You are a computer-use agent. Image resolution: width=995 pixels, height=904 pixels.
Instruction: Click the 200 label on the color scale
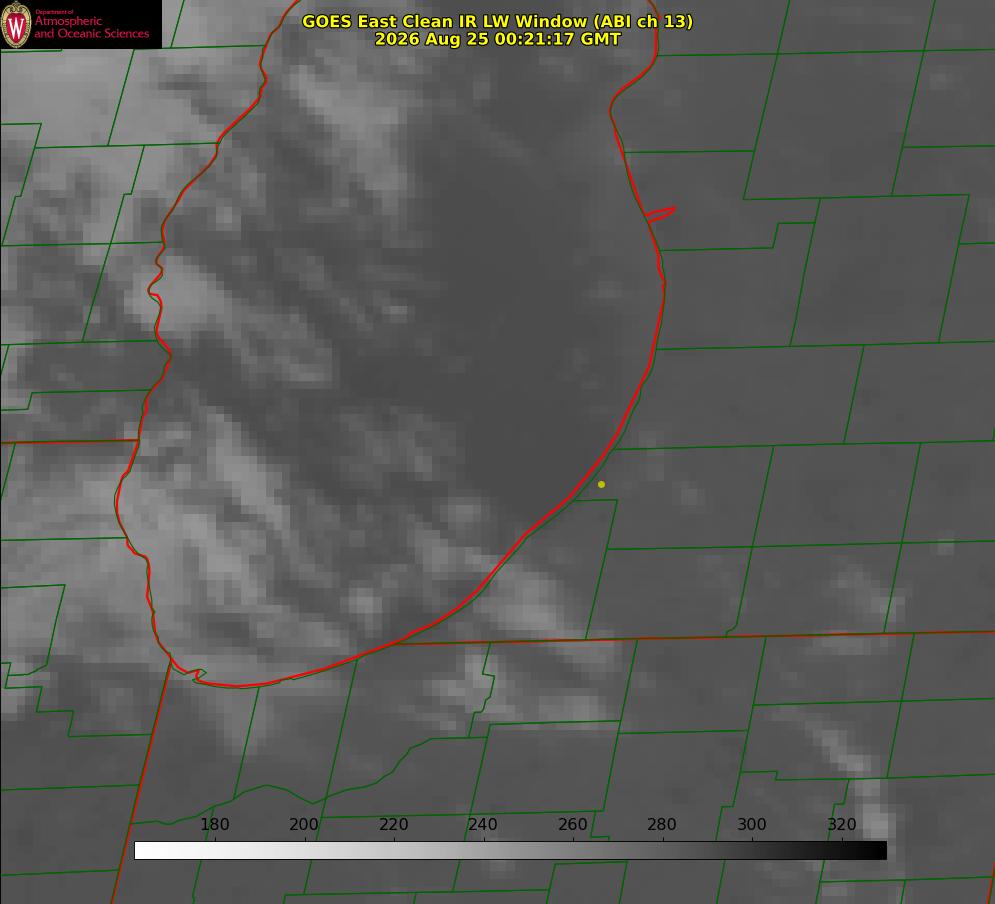(x=304, y=824)
